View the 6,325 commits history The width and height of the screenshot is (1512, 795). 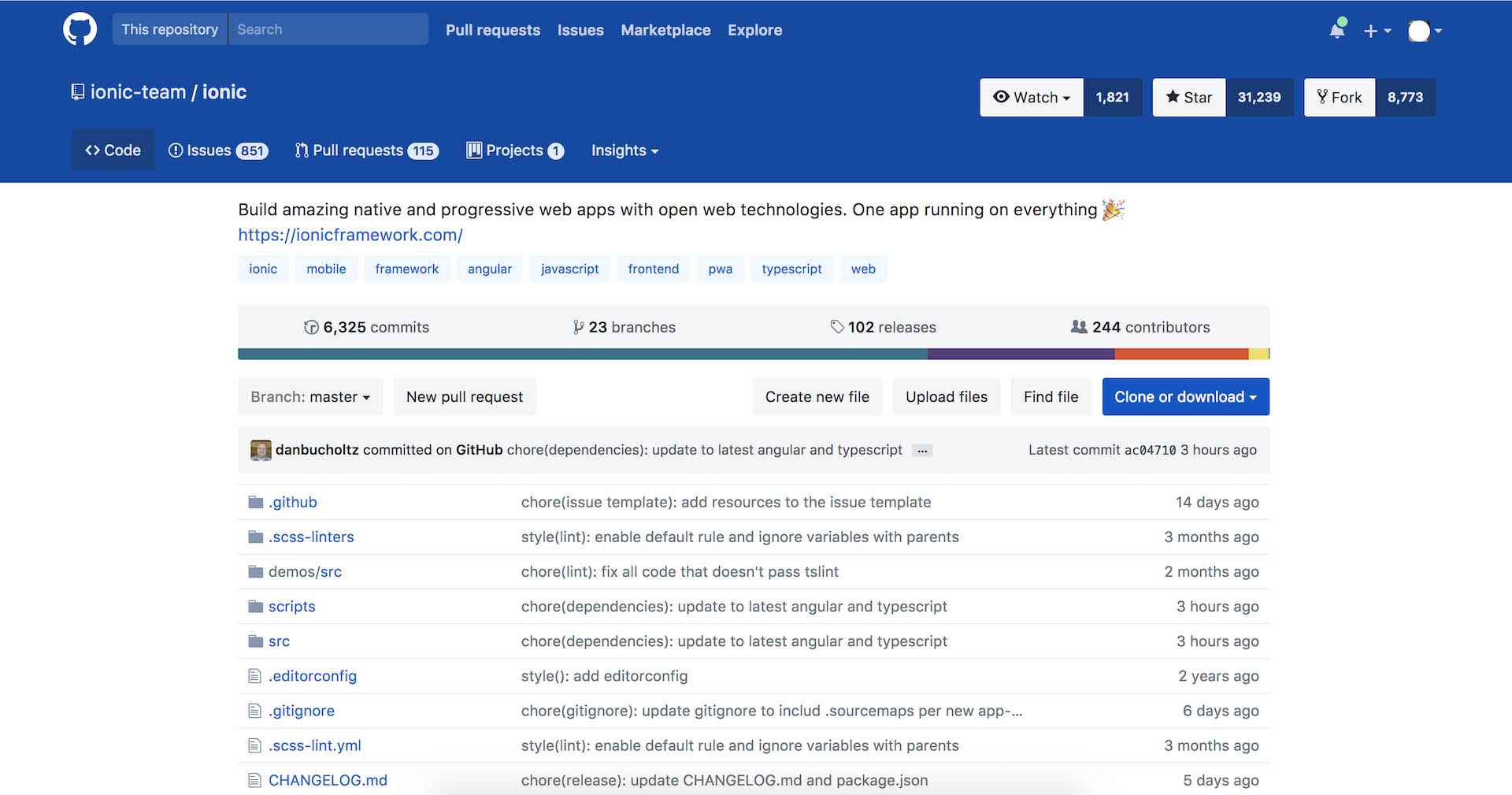coord(367,327)
